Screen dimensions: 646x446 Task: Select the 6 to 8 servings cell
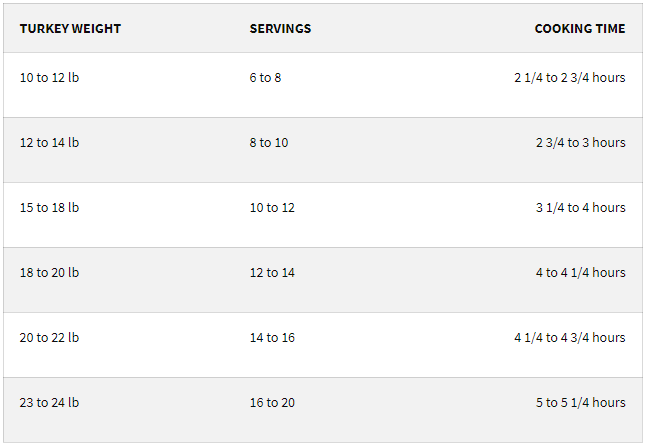tap(265, 78)
